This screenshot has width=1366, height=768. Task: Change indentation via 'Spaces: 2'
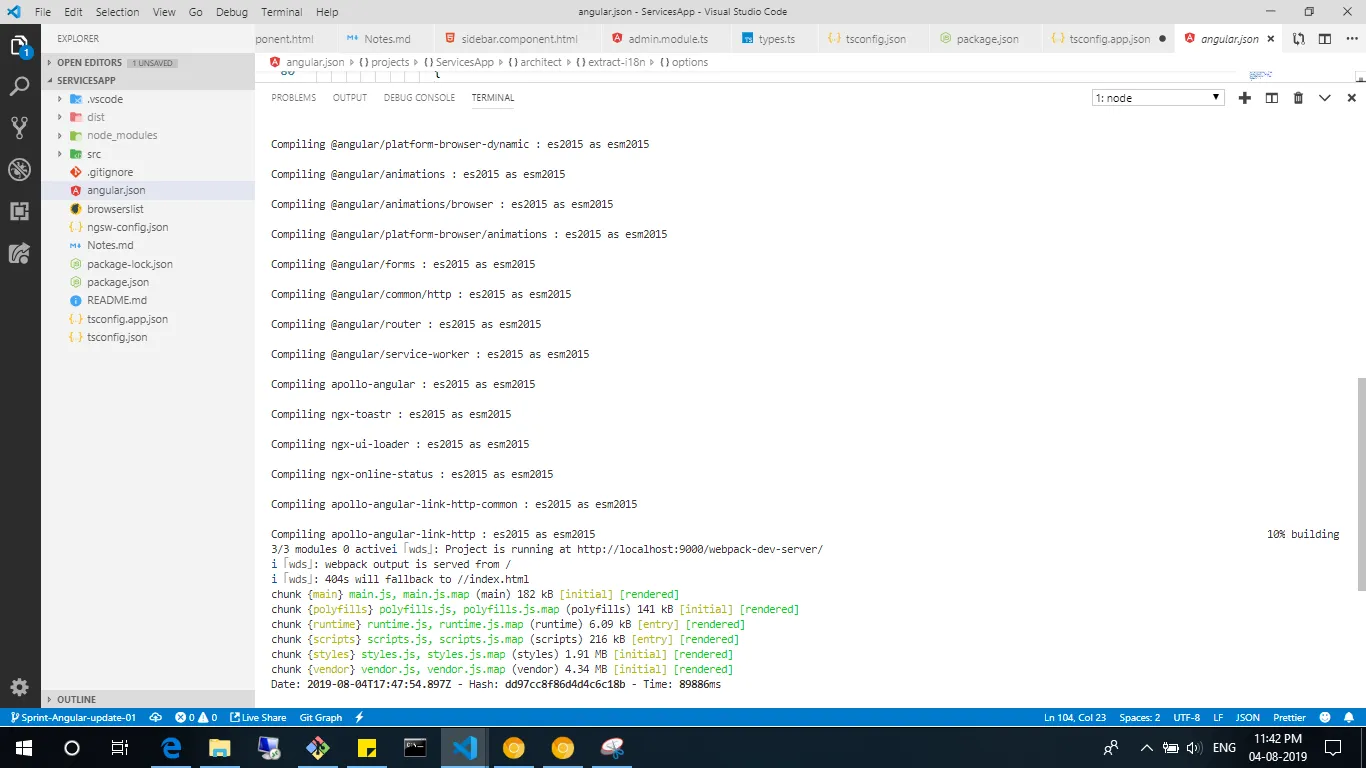1140,717
